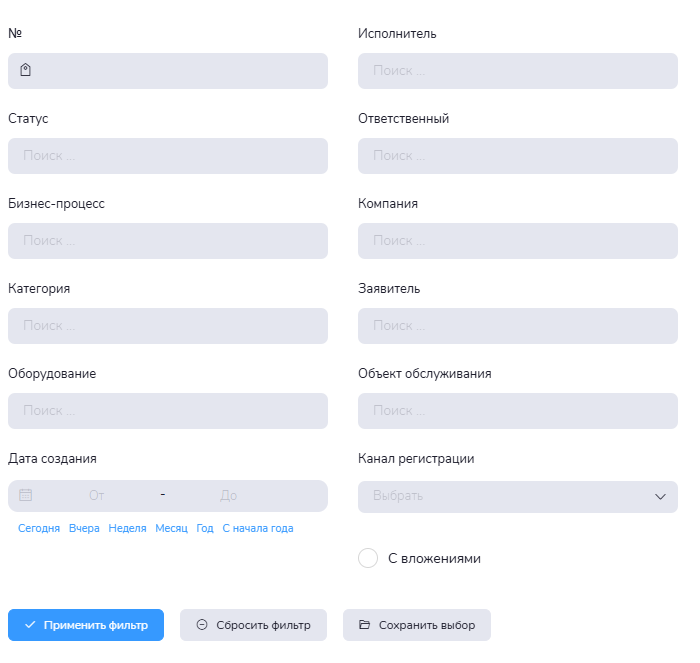Choose the Неделя quick range
This screenshot has height=663, width=700.
pos(127,528)
